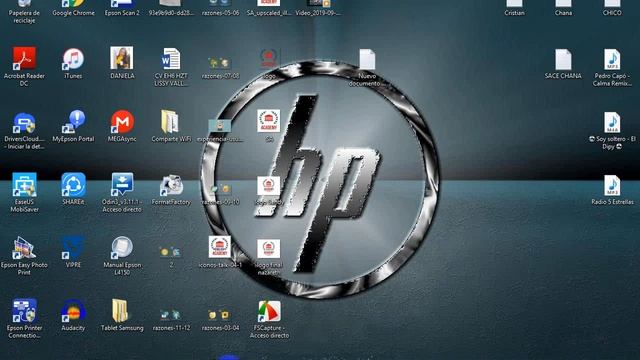Launch EaseUS MobiSaver

coord(24,184)
